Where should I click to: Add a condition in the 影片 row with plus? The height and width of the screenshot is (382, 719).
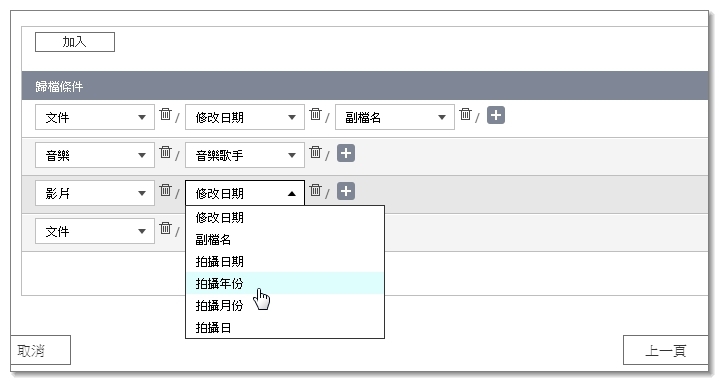(x=346, y=191)
